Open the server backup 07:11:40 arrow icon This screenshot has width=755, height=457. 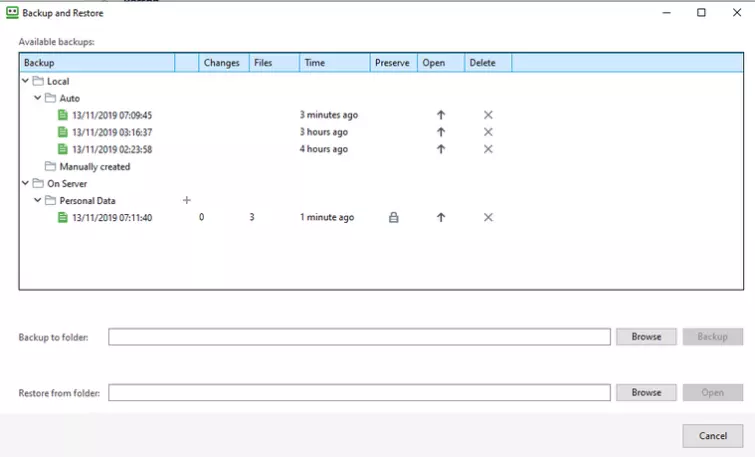pyautogui.click(x=440, y=217)
